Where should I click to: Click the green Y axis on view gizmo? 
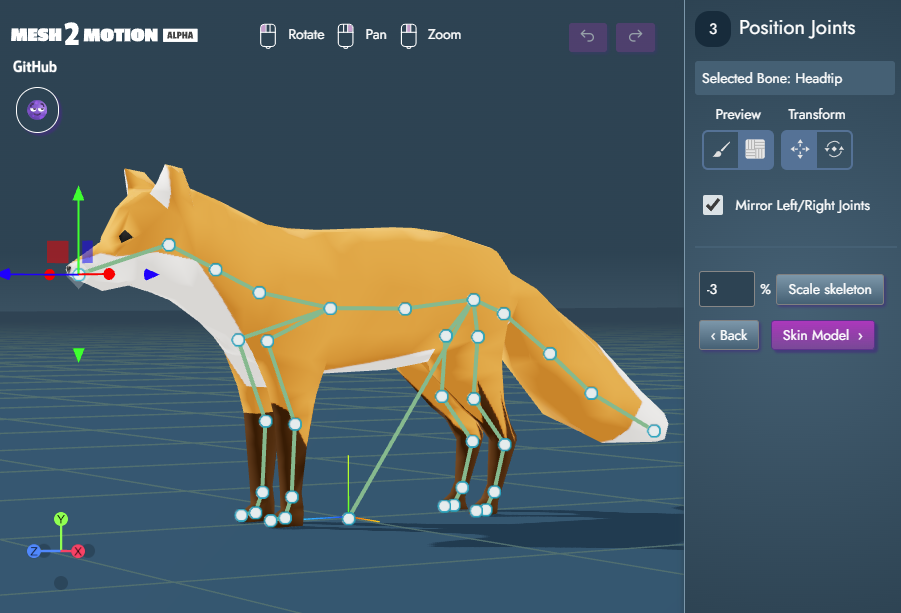[61, 519]
